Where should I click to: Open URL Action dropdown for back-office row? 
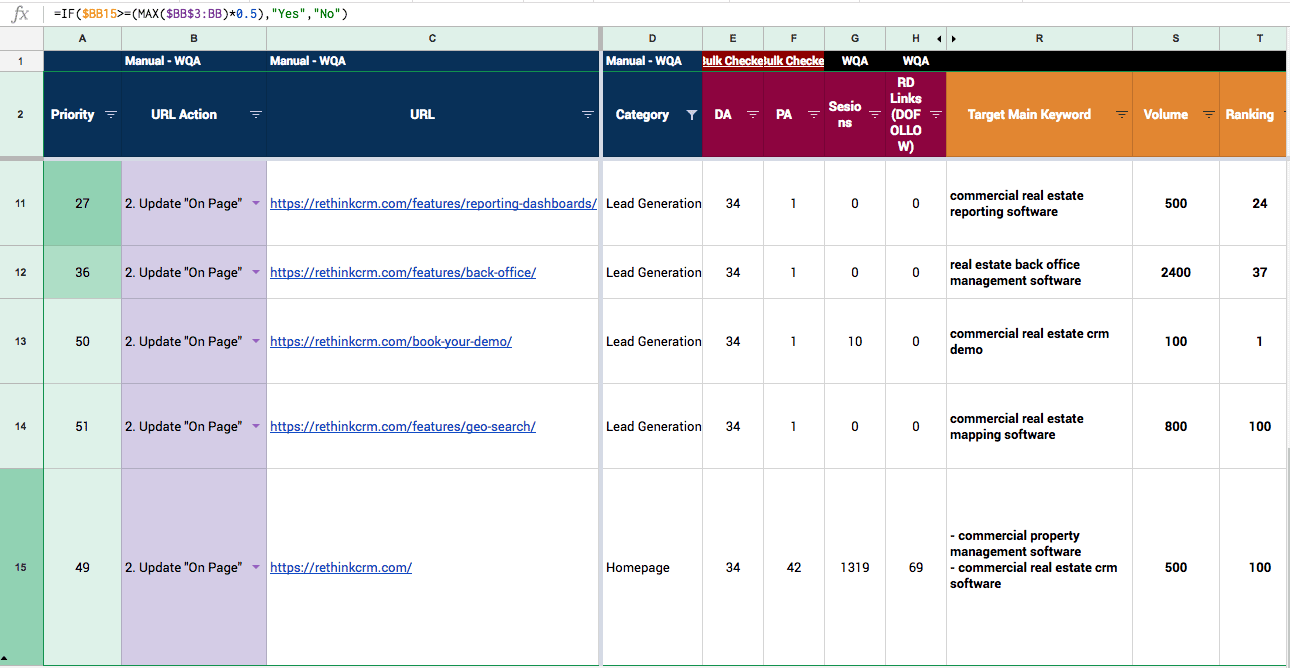pyautogui.click(x=256, y=272)
